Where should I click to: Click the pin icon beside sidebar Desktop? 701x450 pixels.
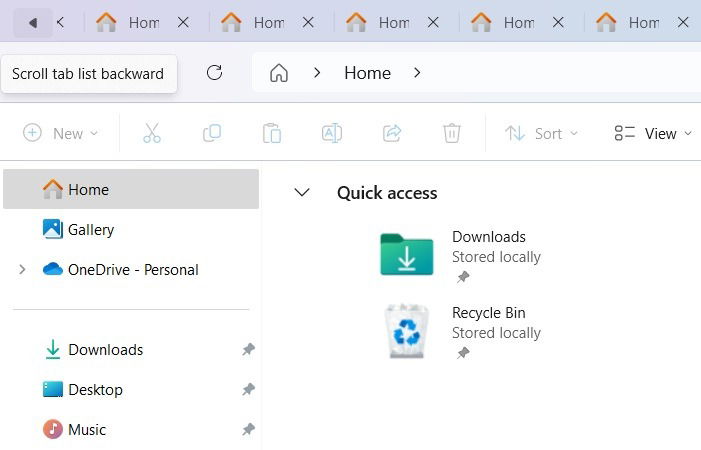tap(248, 389)
